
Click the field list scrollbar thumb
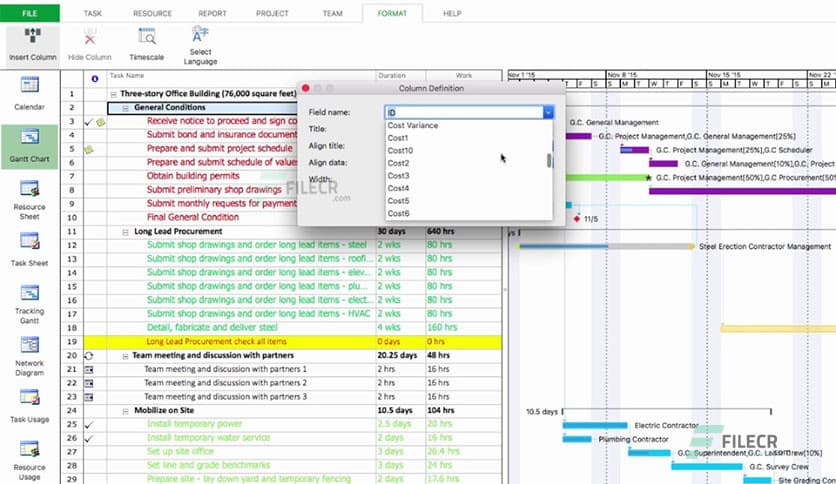click(549, 160)
